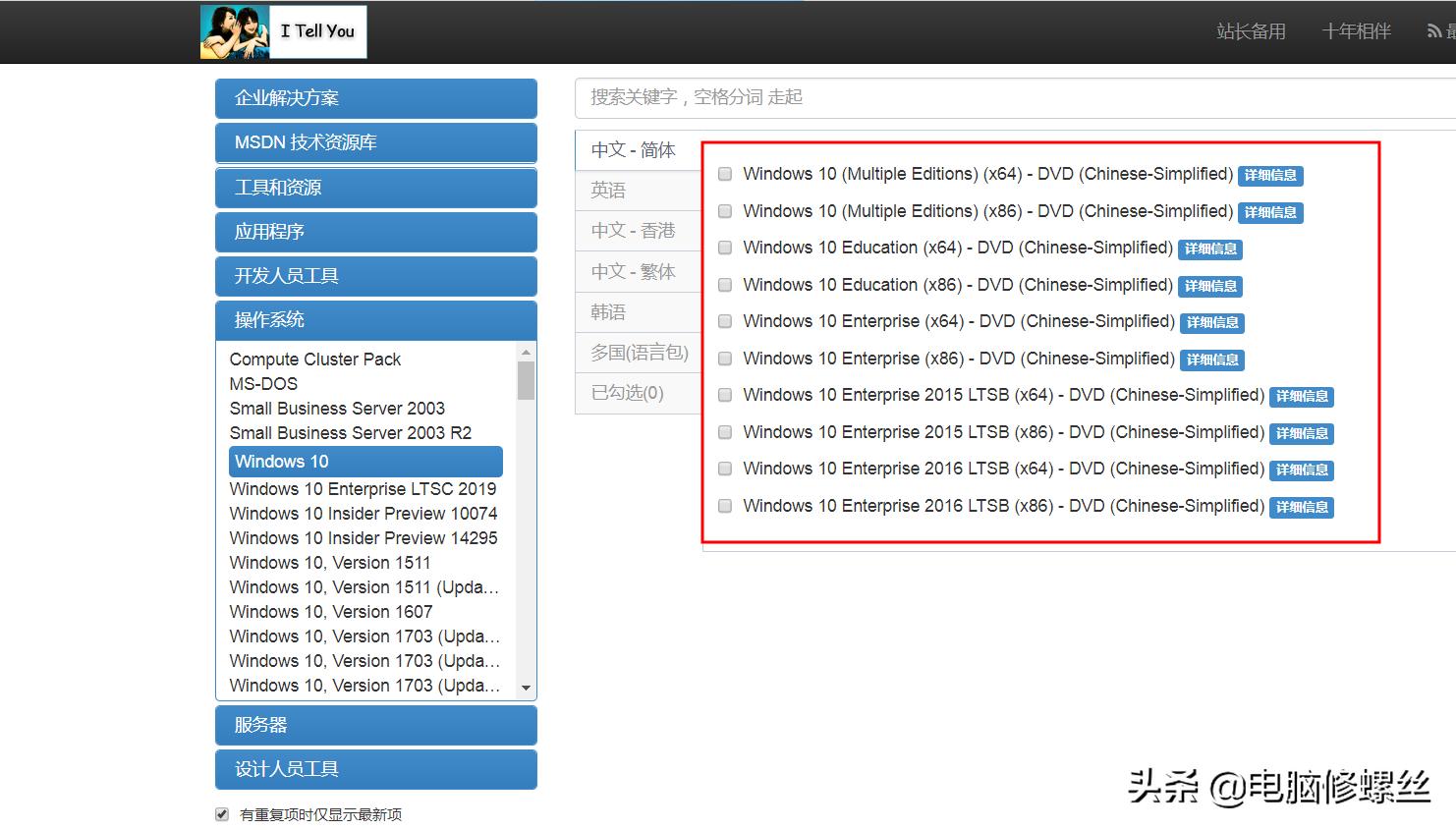This screenshot has height=830, width=1456.
Task: Choose Small Business Server 2003 R2
Action: coord(351,433)
